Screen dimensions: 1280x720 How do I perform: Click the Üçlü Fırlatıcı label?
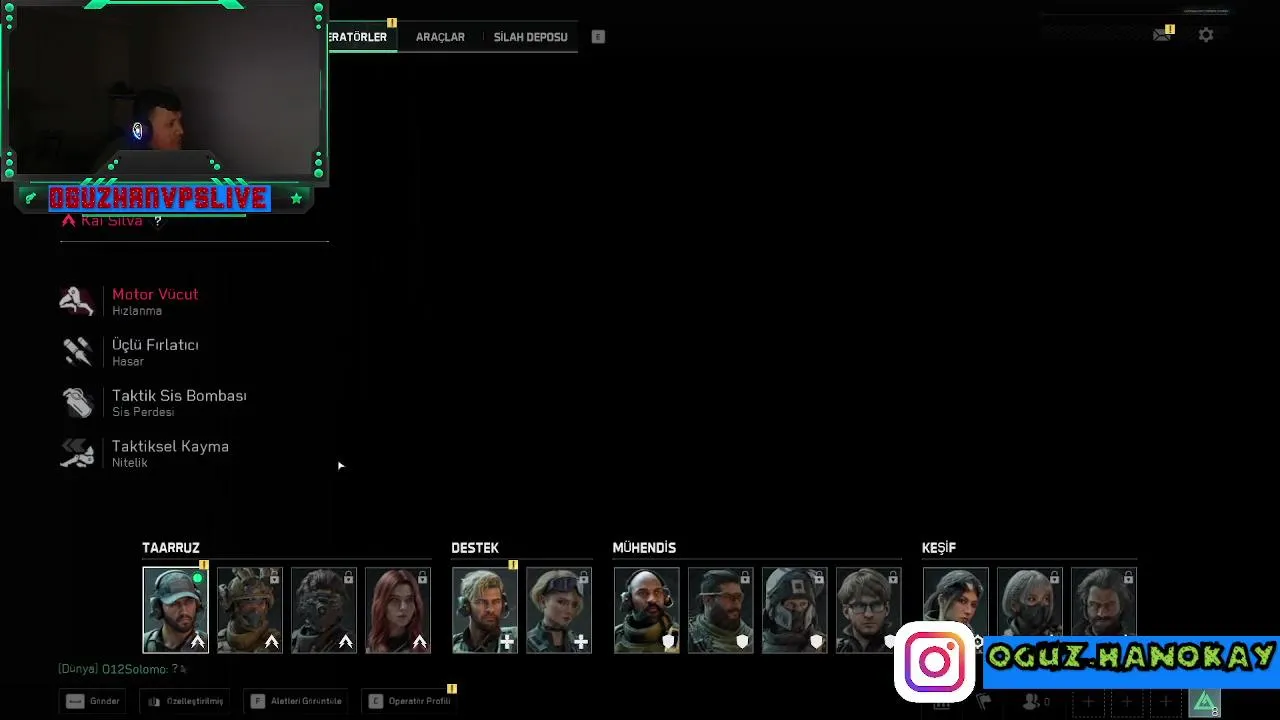tap(155, 345)
